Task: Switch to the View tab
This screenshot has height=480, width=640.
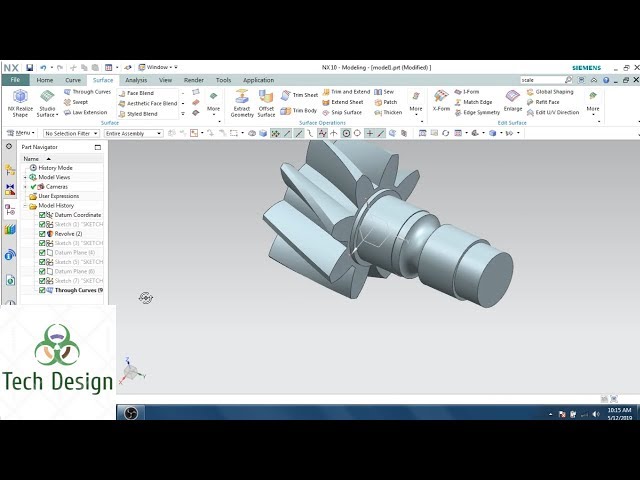Action: click(165, 80)
